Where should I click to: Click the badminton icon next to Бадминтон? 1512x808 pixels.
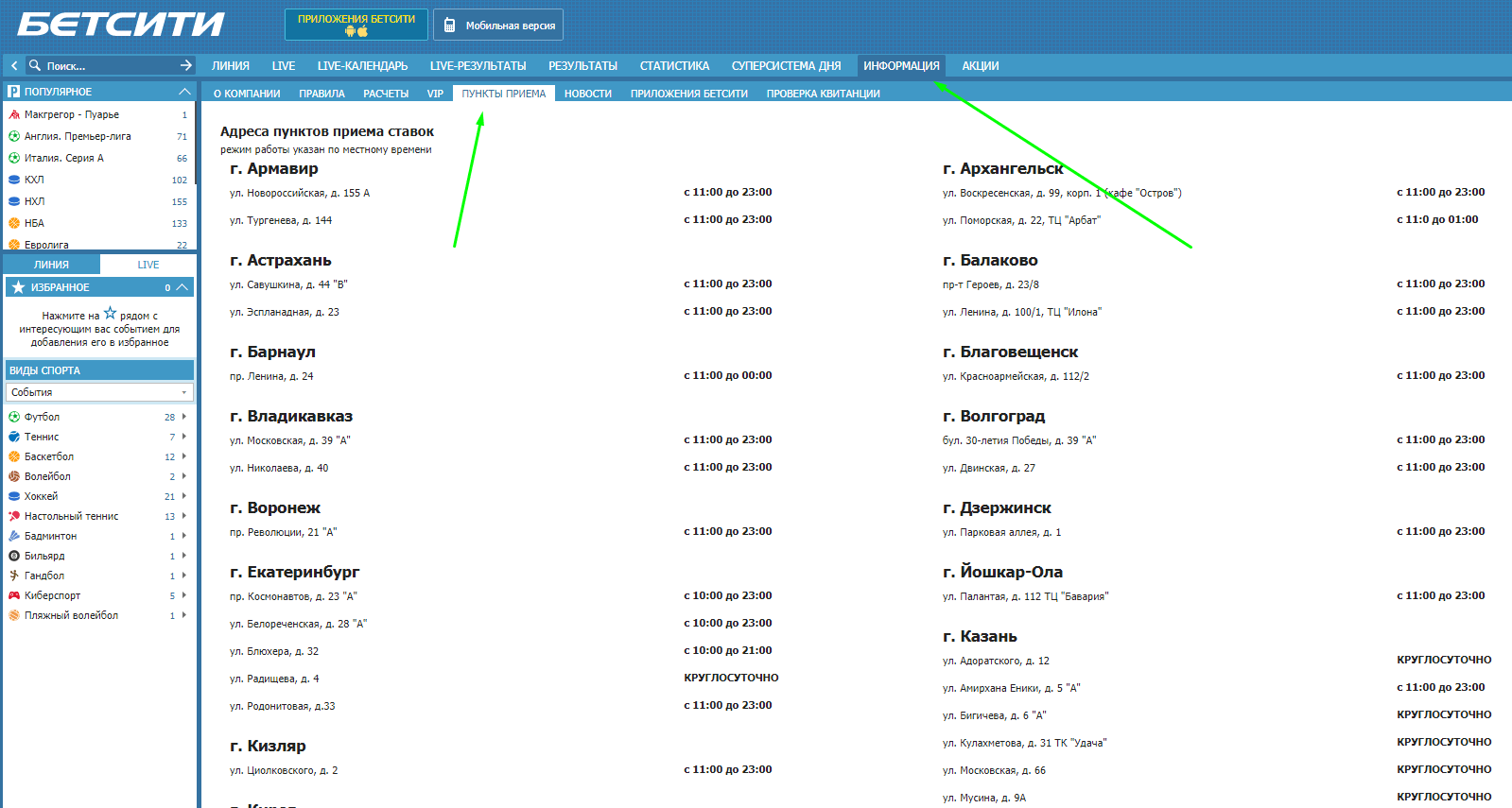14,536
